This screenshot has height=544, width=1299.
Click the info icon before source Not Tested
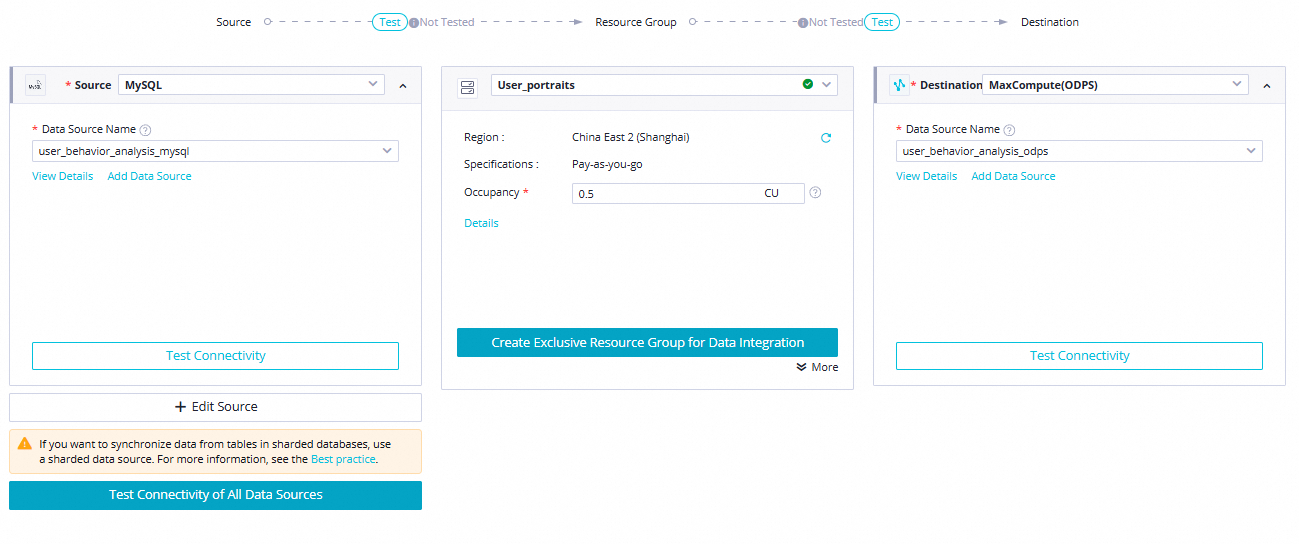pos(414,22)
